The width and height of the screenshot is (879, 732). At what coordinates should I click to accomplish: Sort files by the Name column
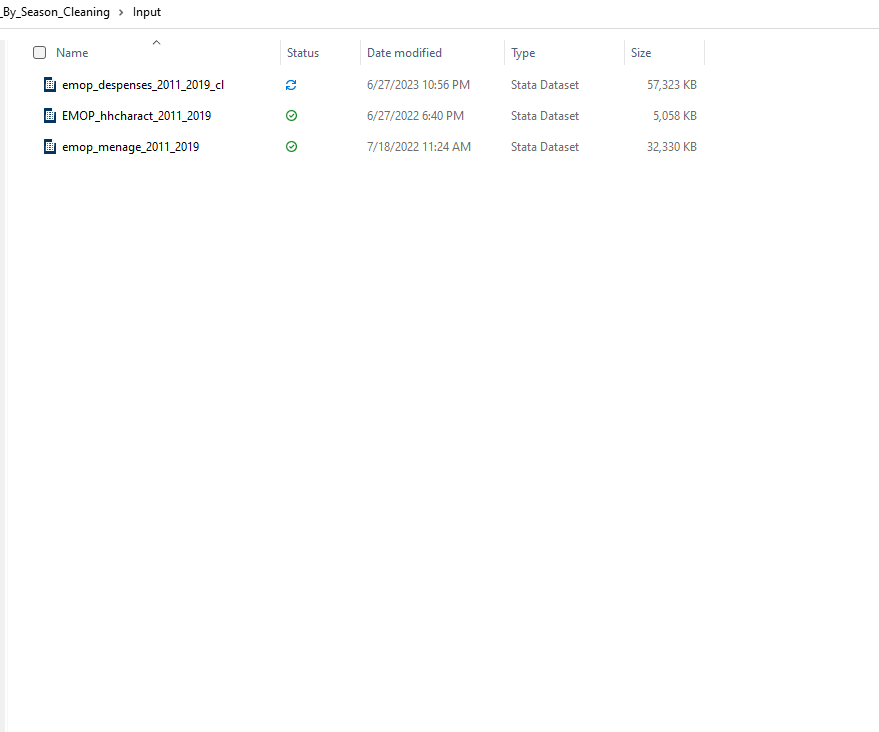point(72,53)
